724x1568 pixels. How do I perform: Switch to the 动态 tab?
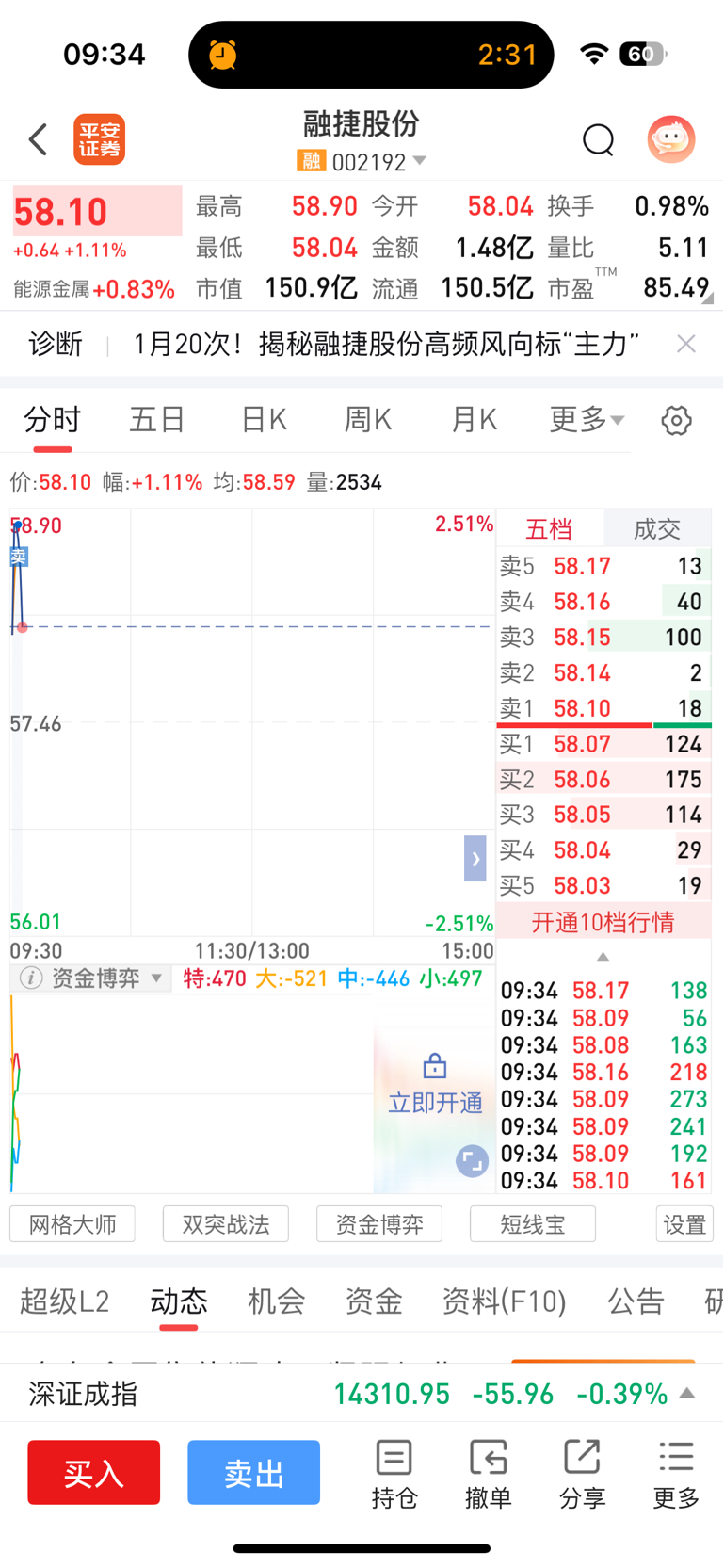[x=179, y=1301]
